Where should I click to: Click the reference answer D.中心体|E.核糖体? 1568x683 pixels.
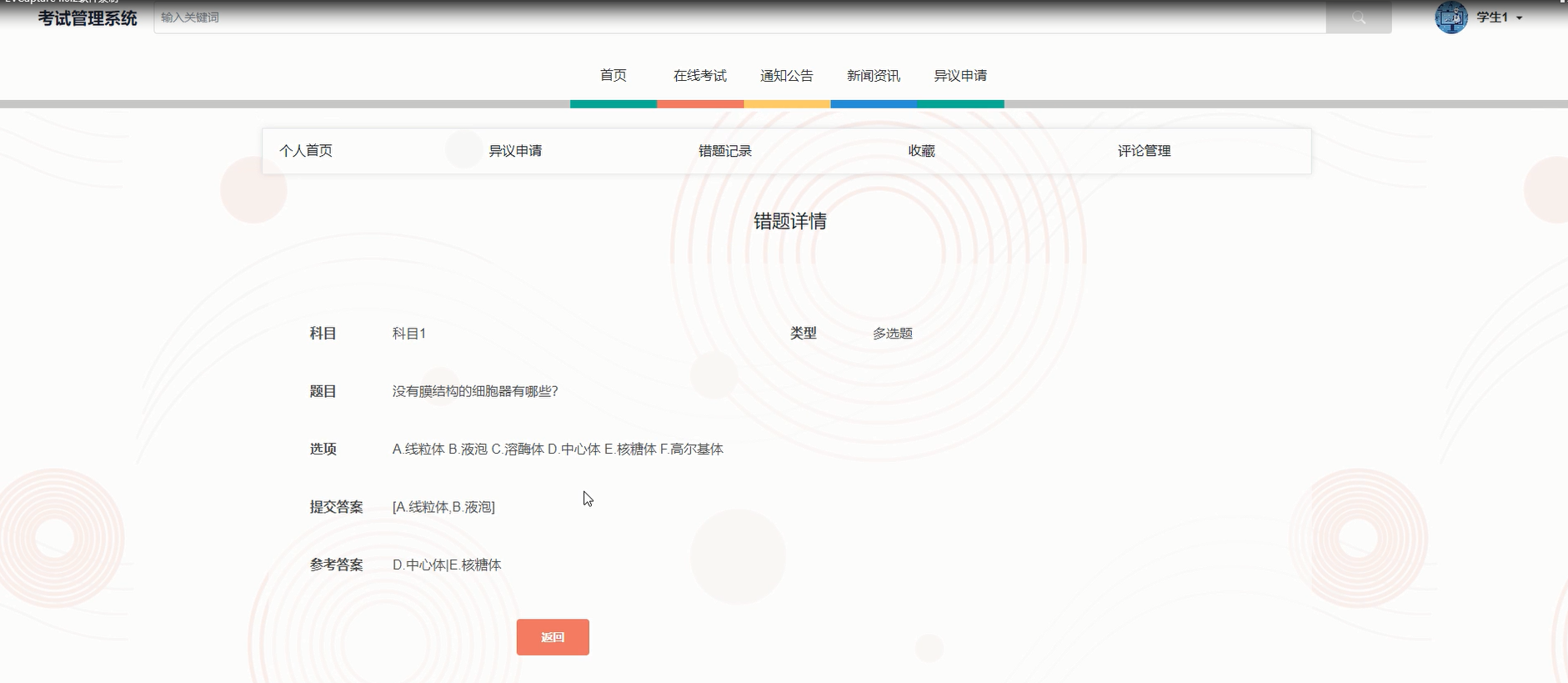point(447,565)
